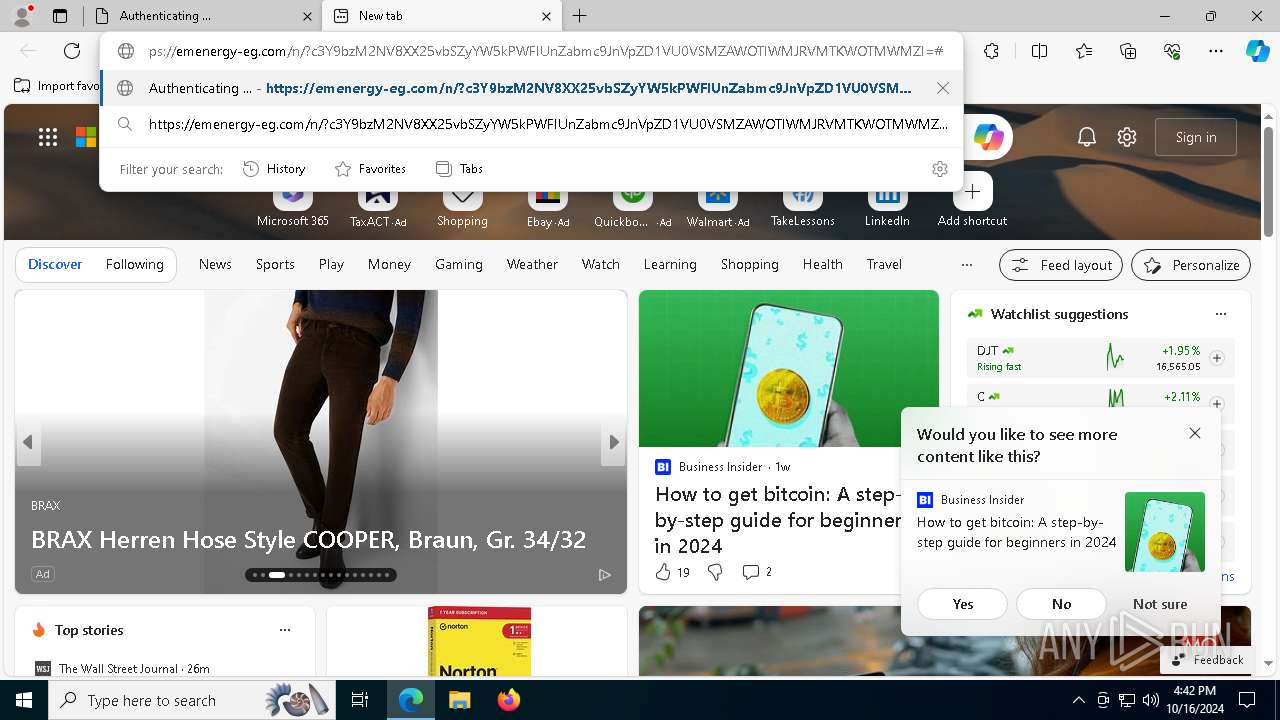The height and width of the screenshot is (720, 1280).
Task: Filter search by Tabs
Action: (x=460, y=169)
